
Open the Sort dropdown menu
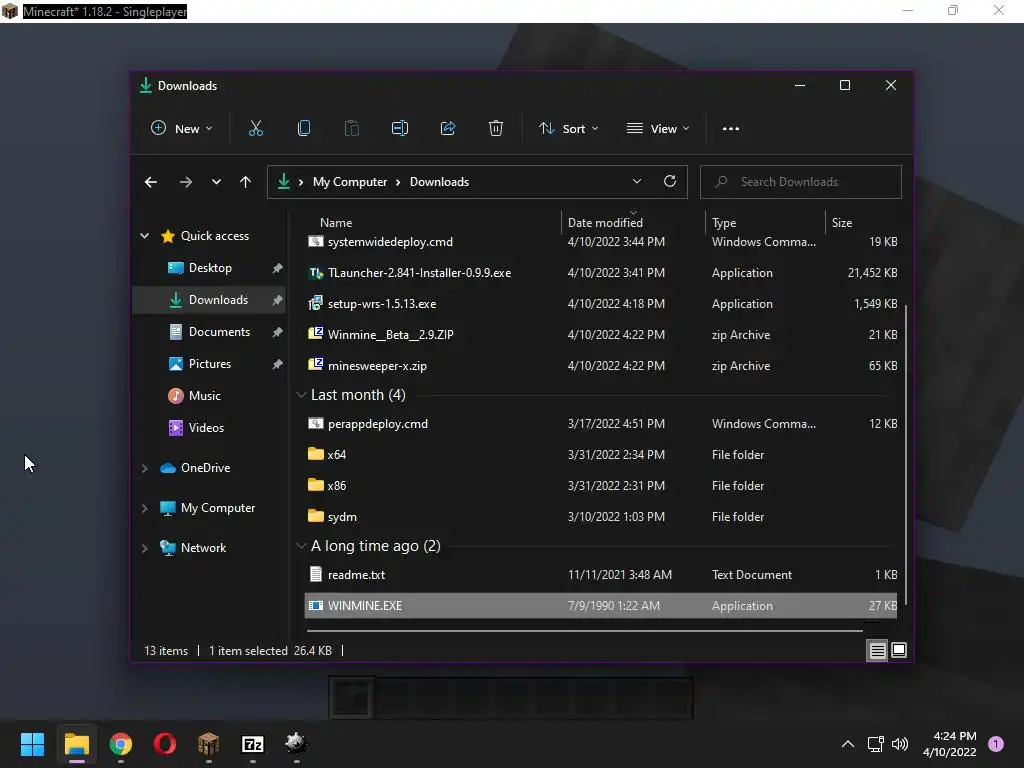coord(568,129)
